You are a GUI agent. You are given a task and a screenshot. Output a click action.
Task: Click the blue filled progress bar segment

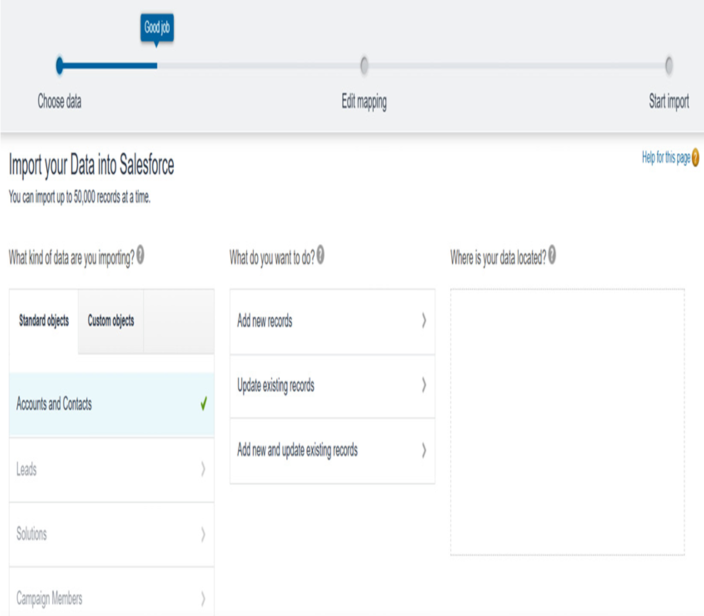pos(110,66)
